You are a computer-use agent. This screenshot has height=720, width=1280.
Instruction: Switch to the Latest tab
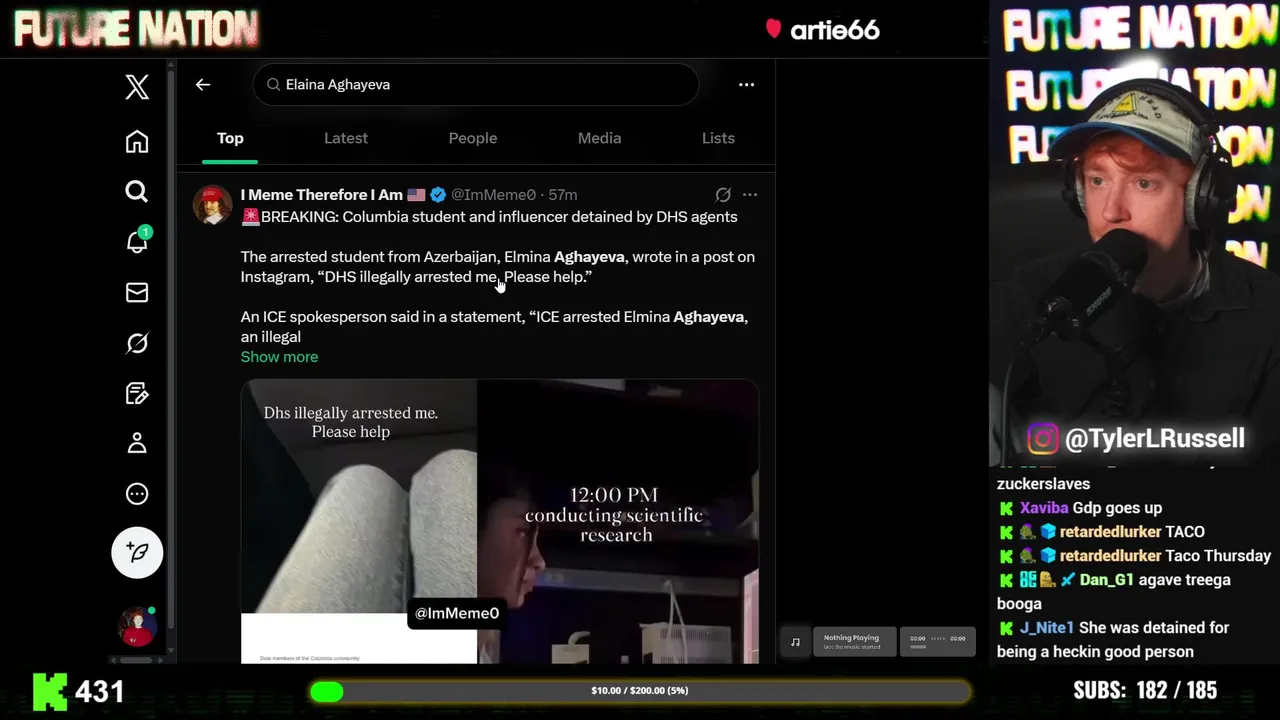346,138
